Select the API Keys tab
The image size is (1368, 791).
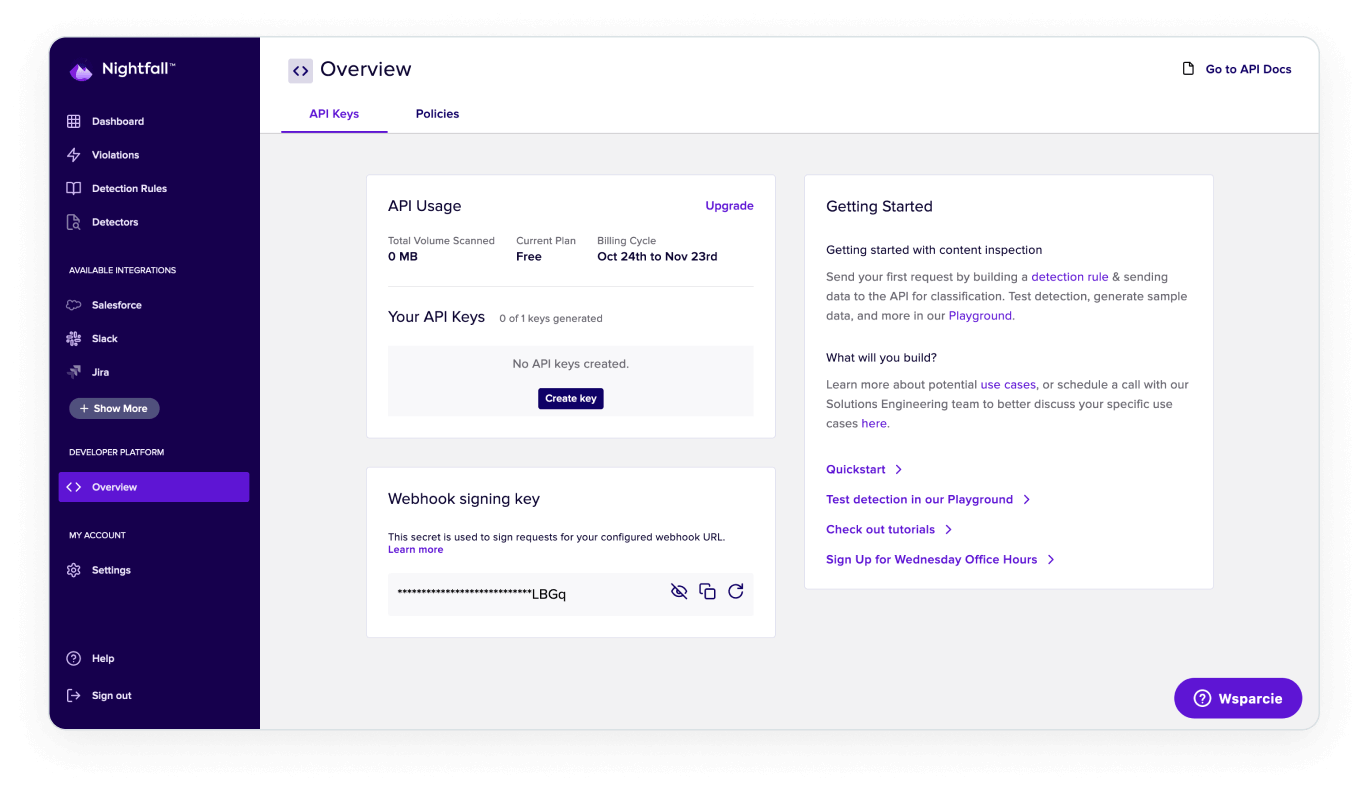click(334, 114)
